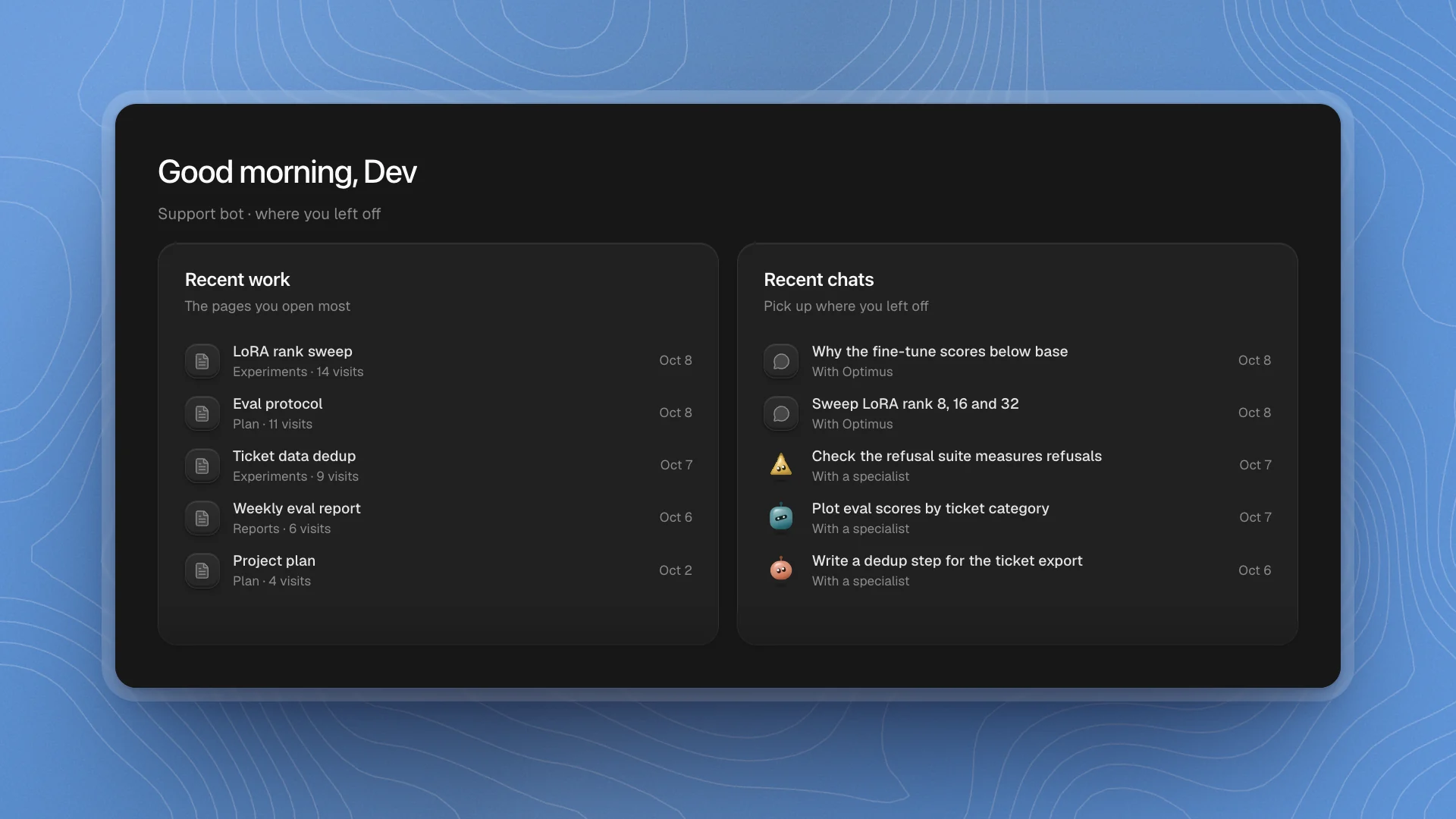
Task: Click the orange round specialist avatar
Action: tap(781, 570)
